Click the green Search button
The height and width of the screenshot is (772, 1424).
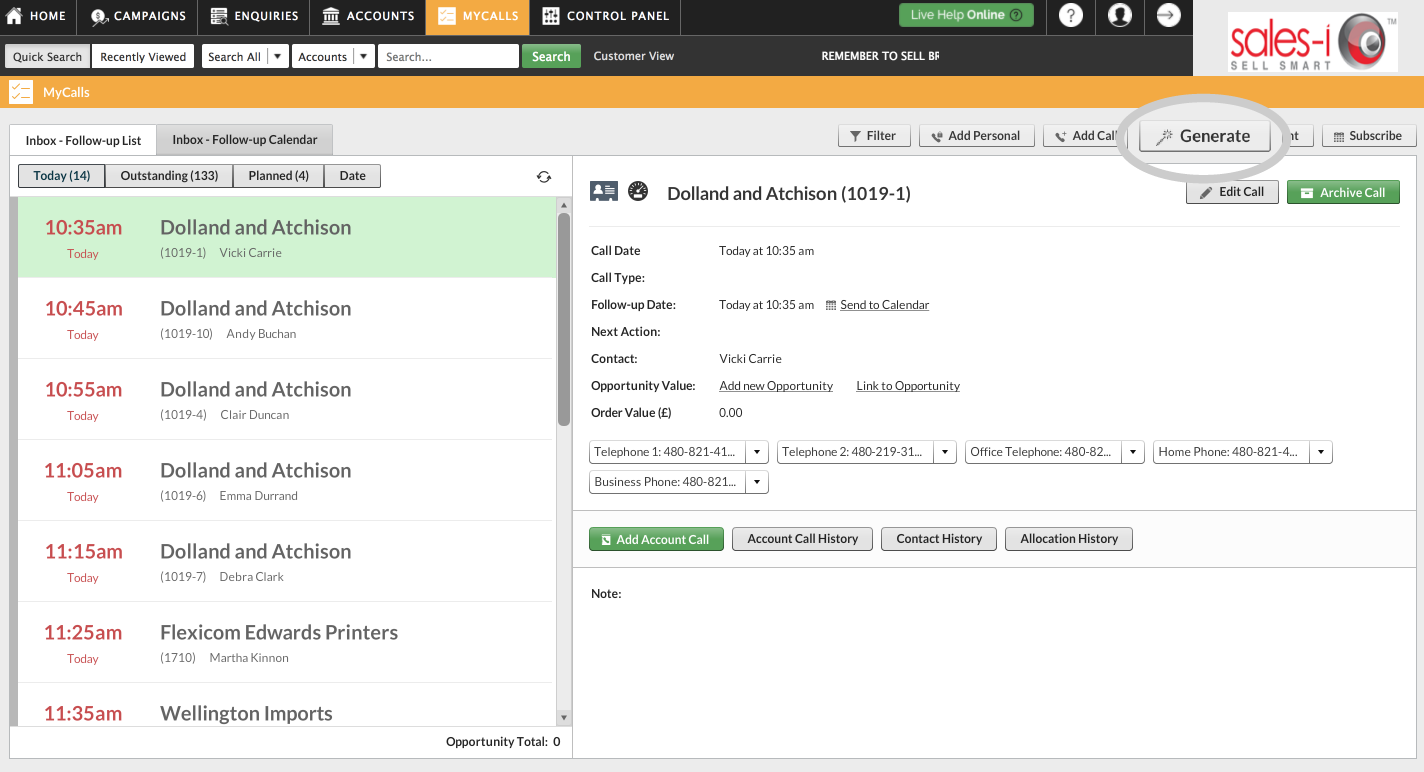[550, 57]
